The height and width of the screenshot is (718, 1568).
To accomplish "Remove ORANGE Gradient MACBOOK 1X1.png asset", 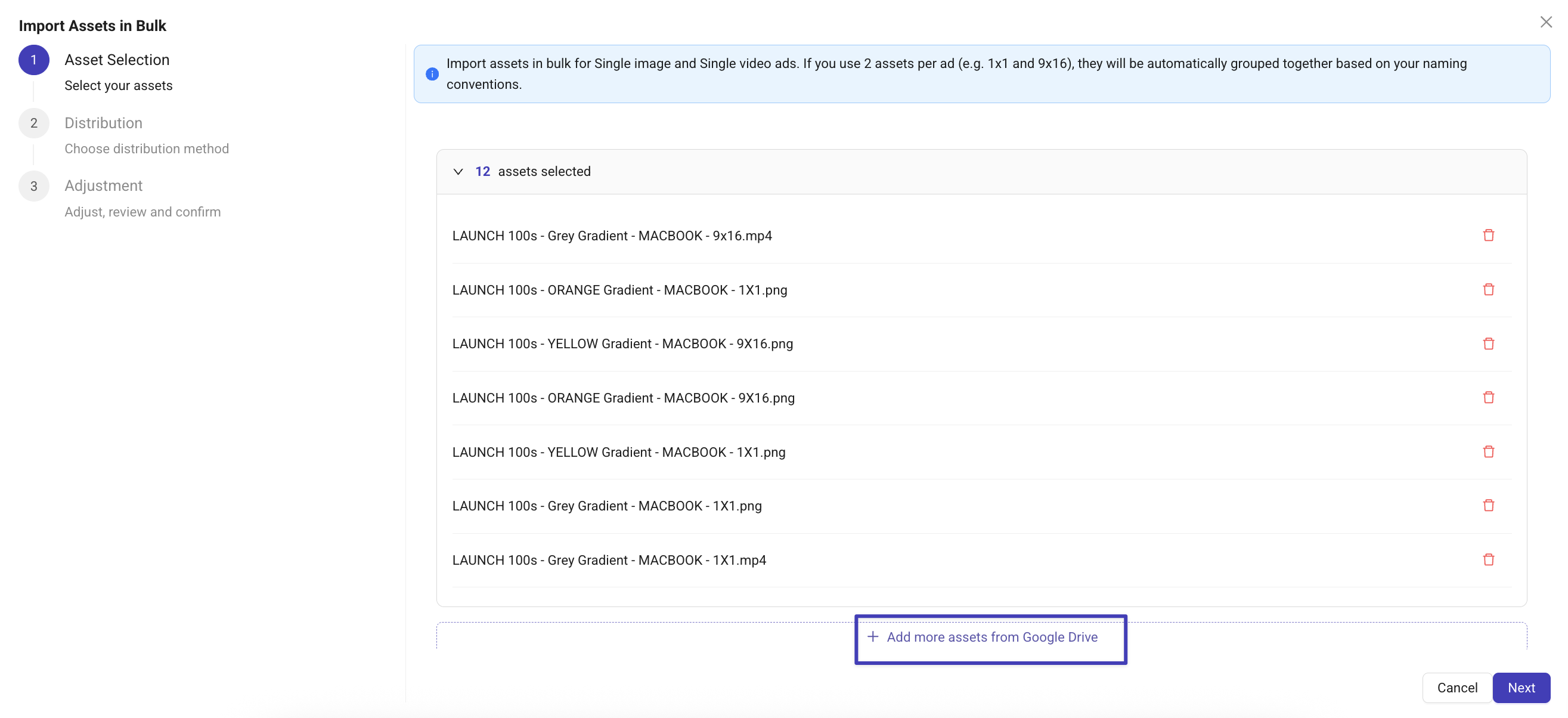I will (x=1488, y=289).
